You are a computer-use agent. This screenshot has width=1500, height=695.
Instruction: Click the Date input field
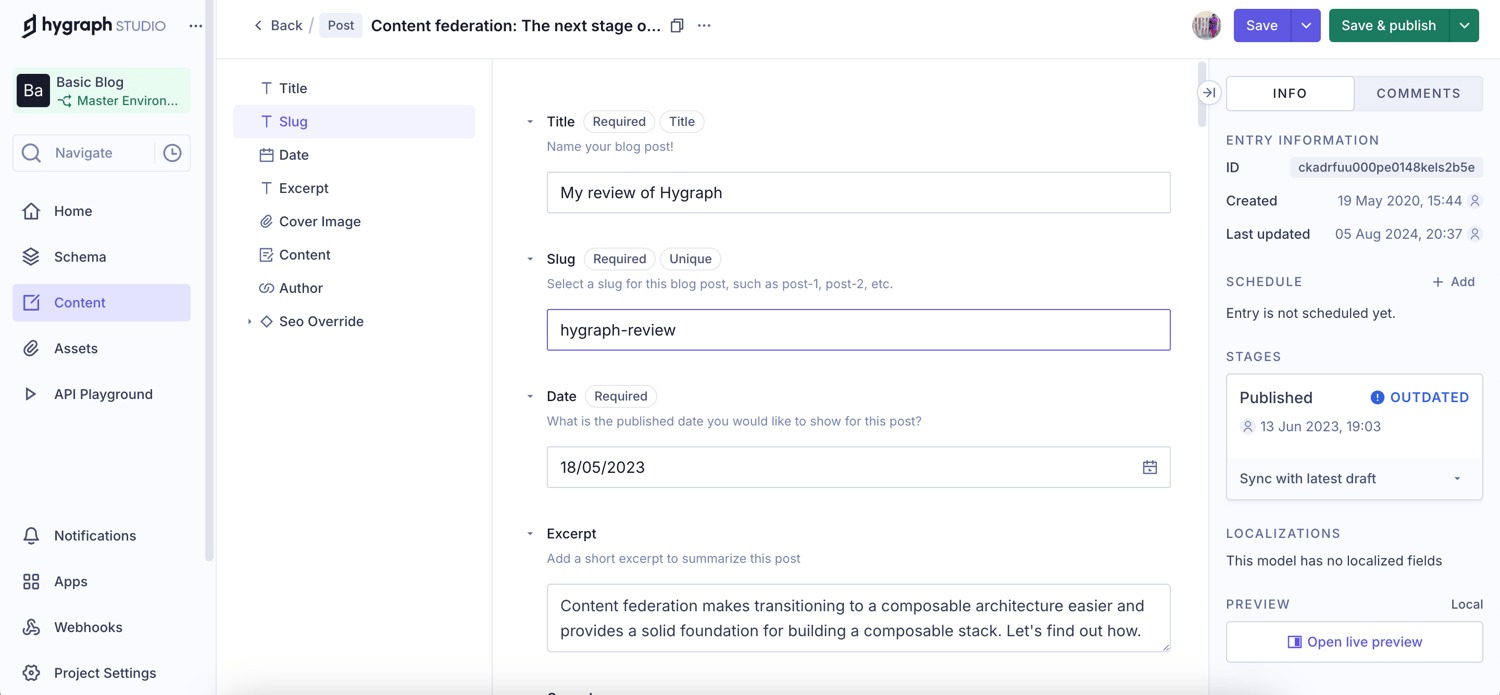[858, 467]
